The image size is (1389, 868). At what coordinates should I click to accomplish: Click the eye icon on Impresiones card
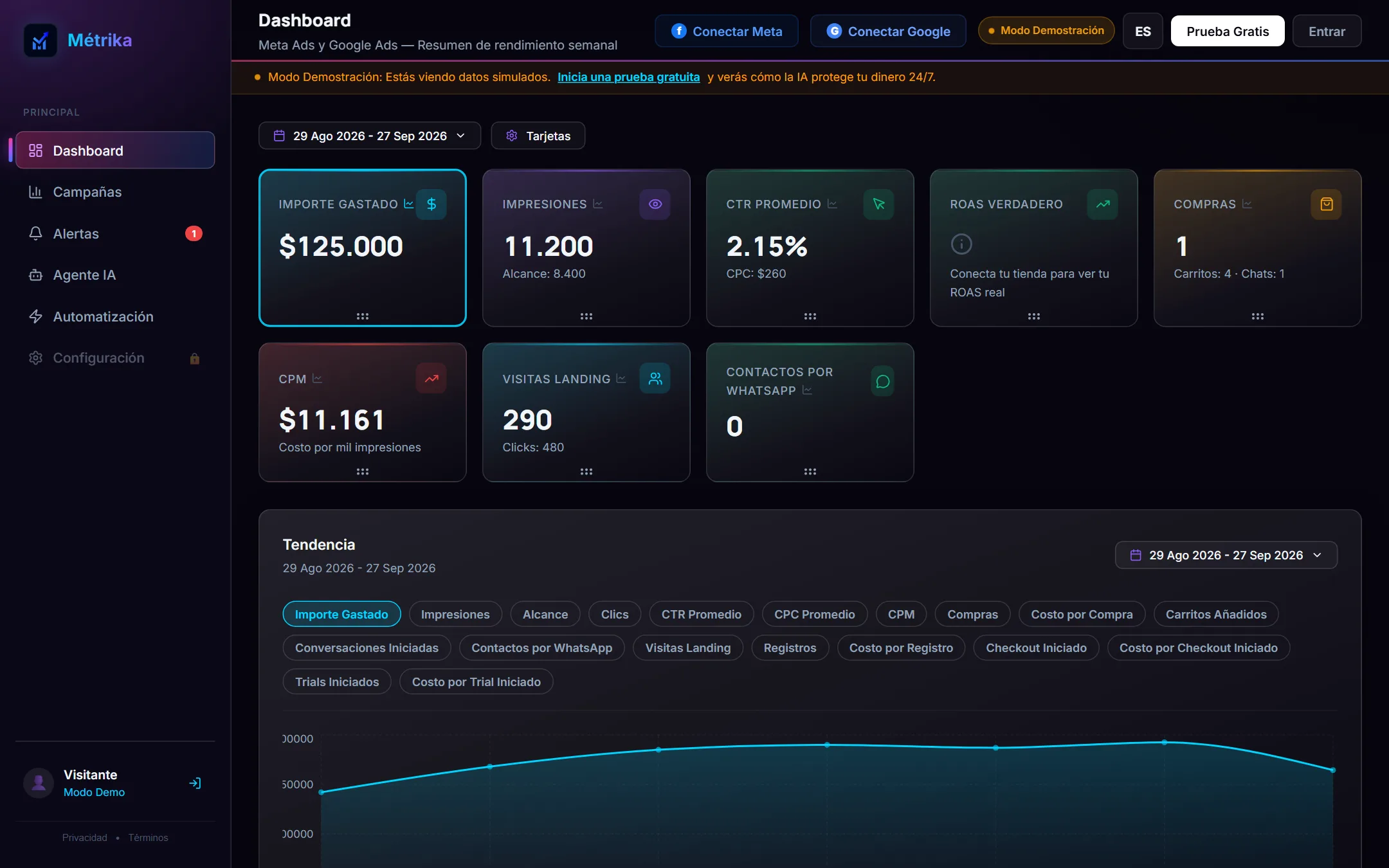[655, 204]
